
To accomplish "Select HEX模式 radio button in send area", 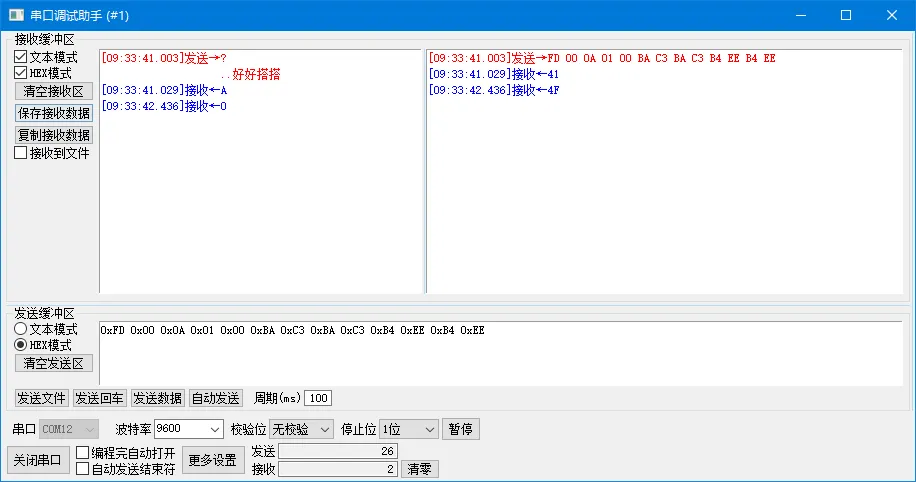I will tap(21, 345).
